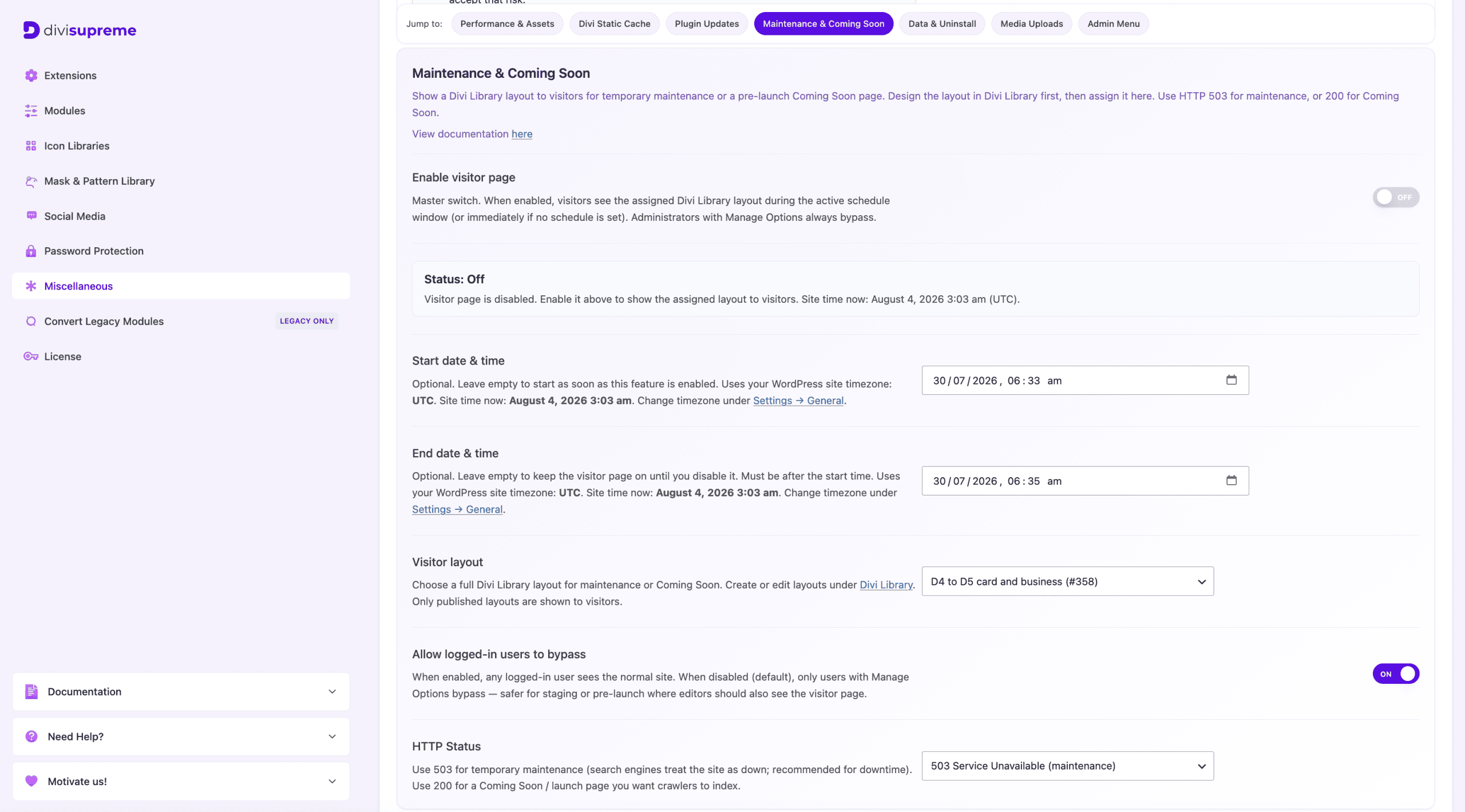Screen dimensions: 1465x812
Task: Open the HTTP Status dropdown
Action: tap(1067, 766)
